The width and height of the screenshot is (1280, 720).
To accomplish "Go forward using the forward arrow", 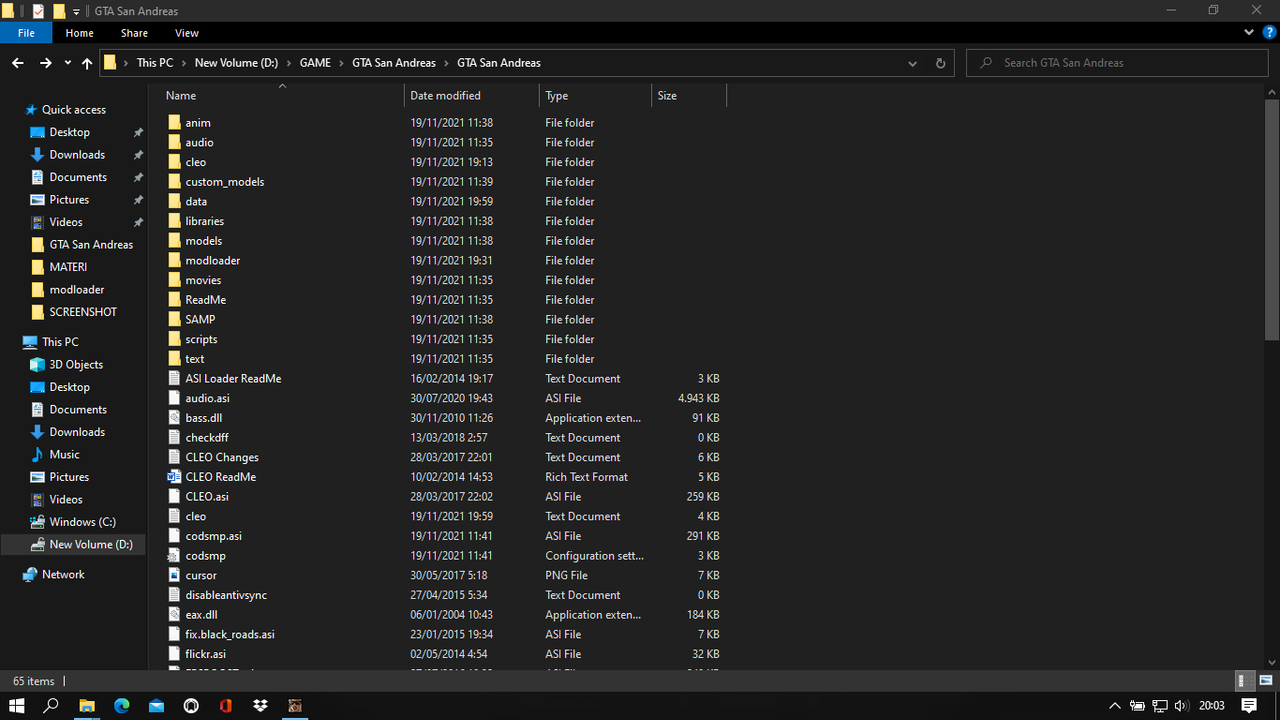I will click(45, 63).
